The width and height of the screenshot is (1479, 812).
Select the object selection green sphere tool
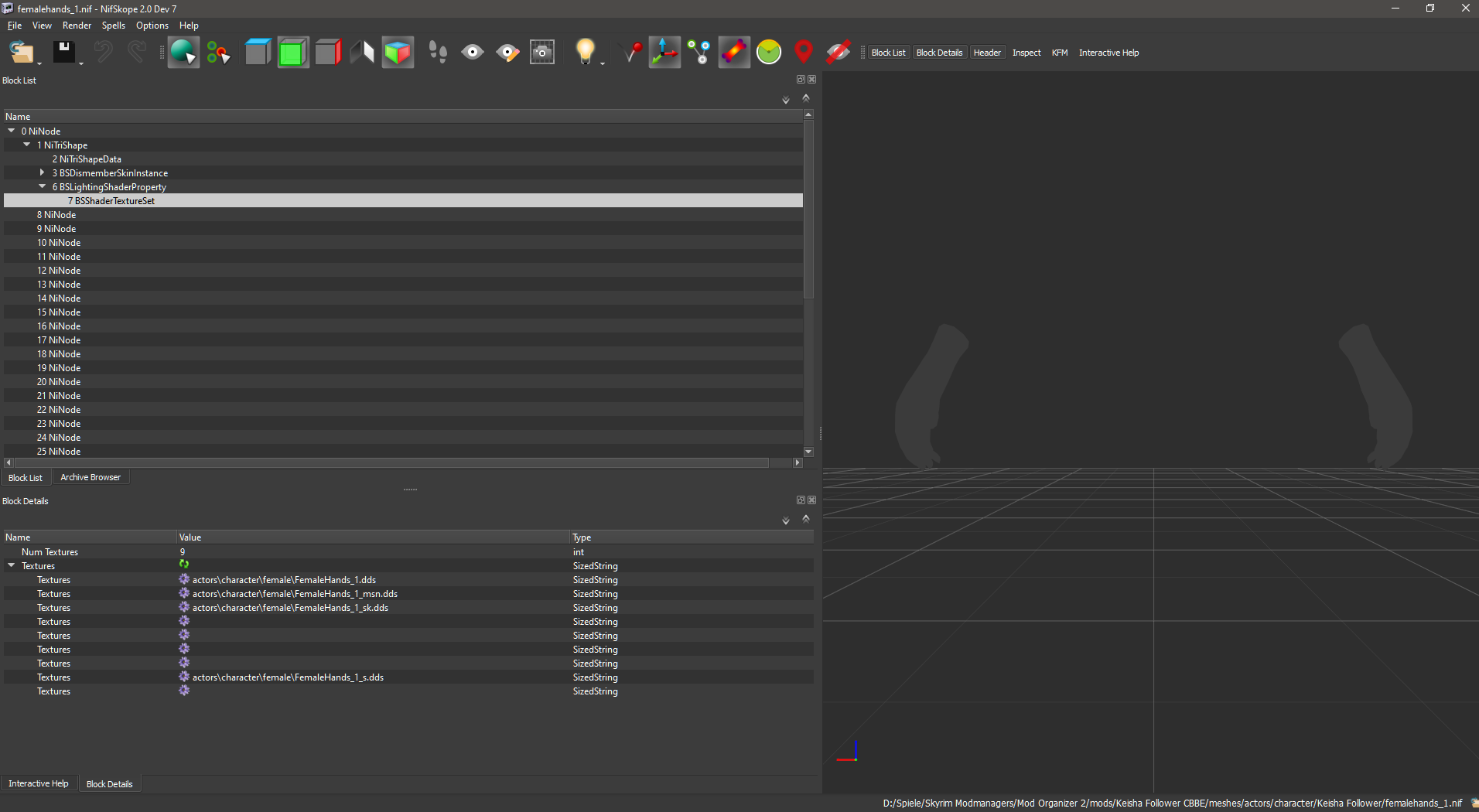(183, 53)
